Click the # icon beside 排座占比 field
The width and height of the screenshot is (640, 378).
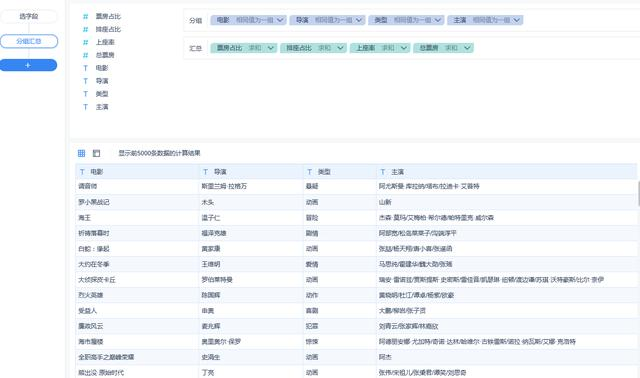[x=85, y=29]
